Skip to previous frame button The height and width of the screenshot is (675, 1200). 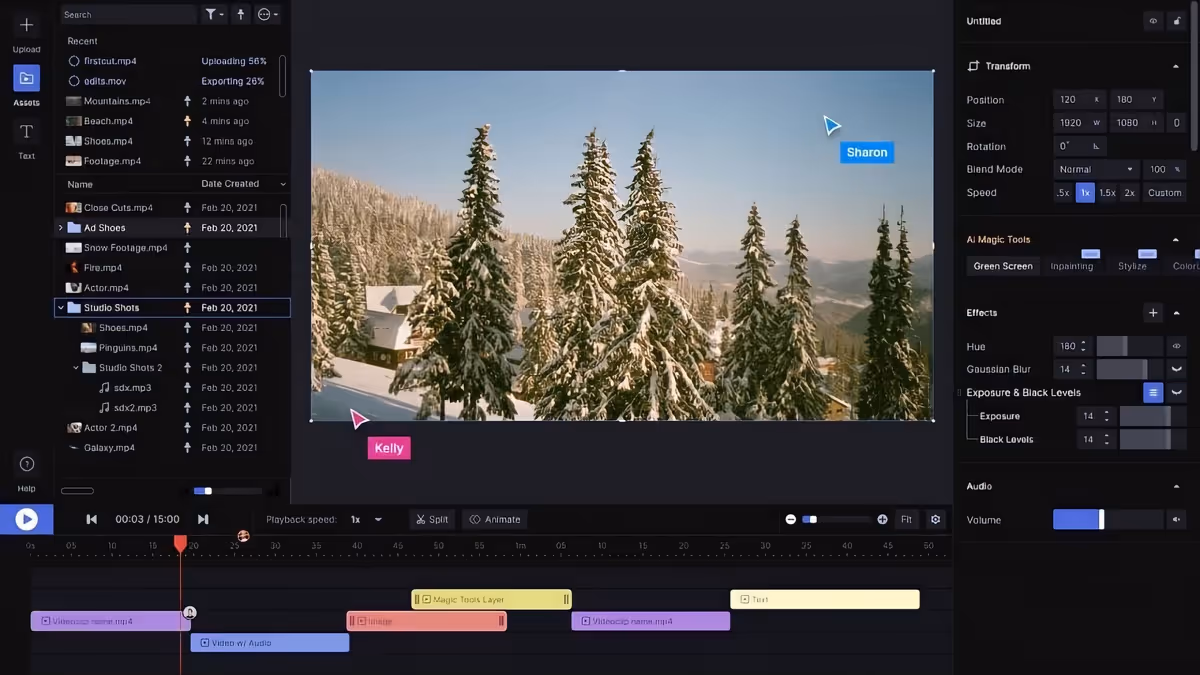[92, 519]
